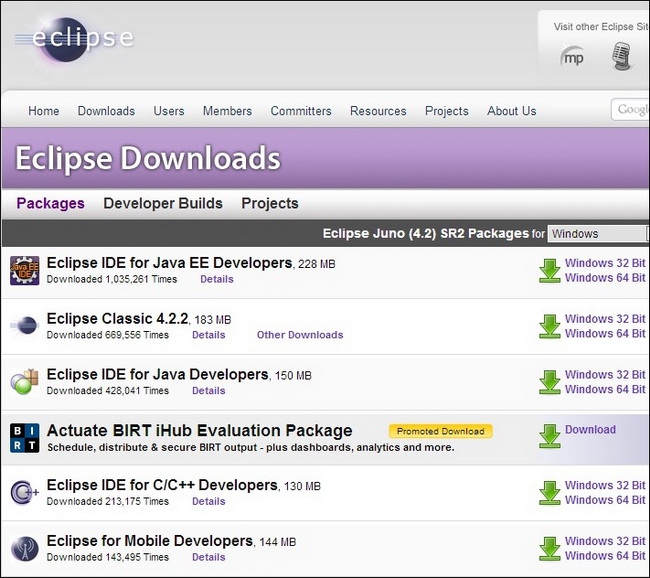Click the C/C++ package icon

tap(24, 492)
